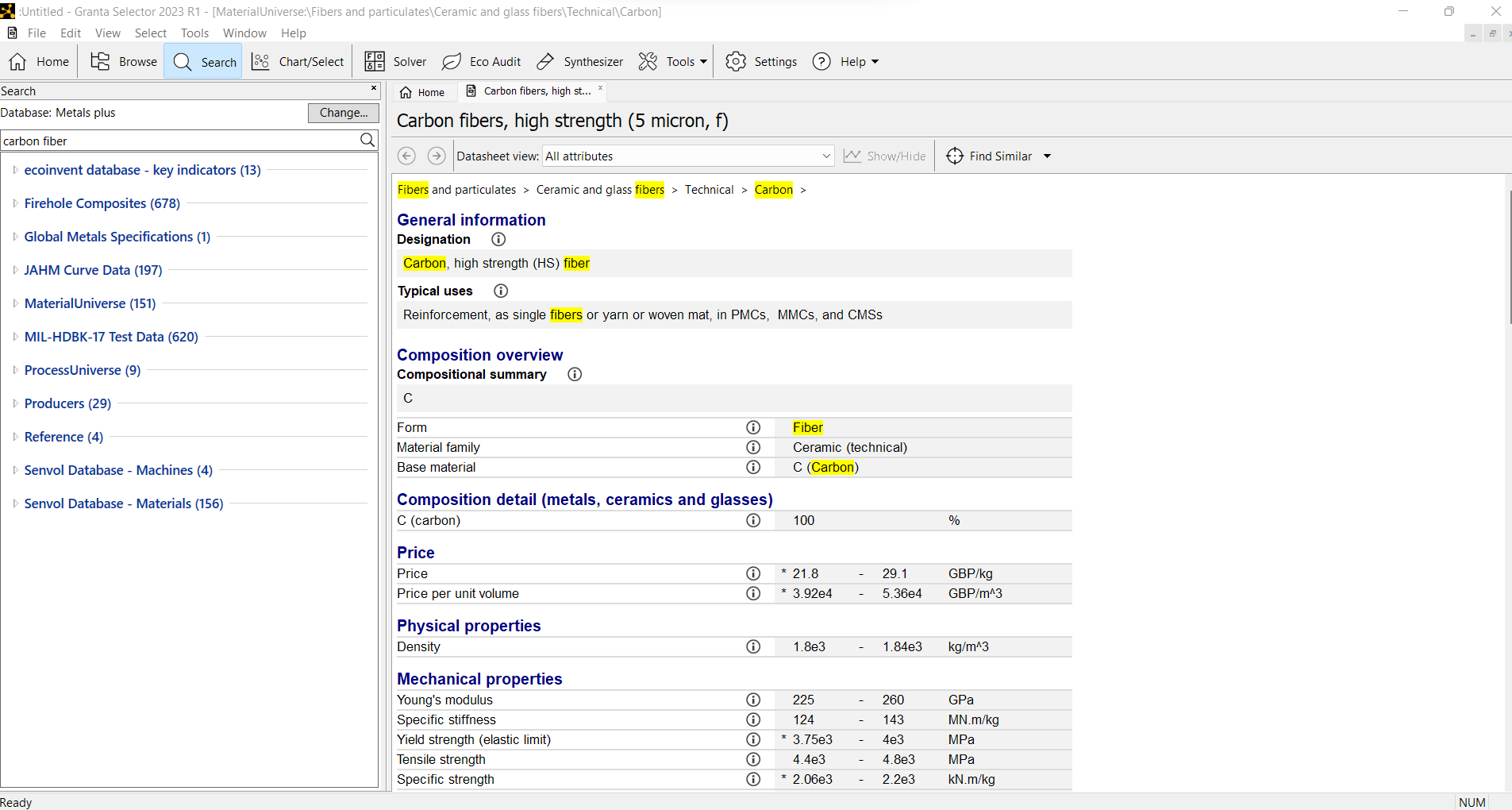The height and width of the screenshot is (810, 1512).
Task: Toggle Show/Hide graph button
Action: 884,156
